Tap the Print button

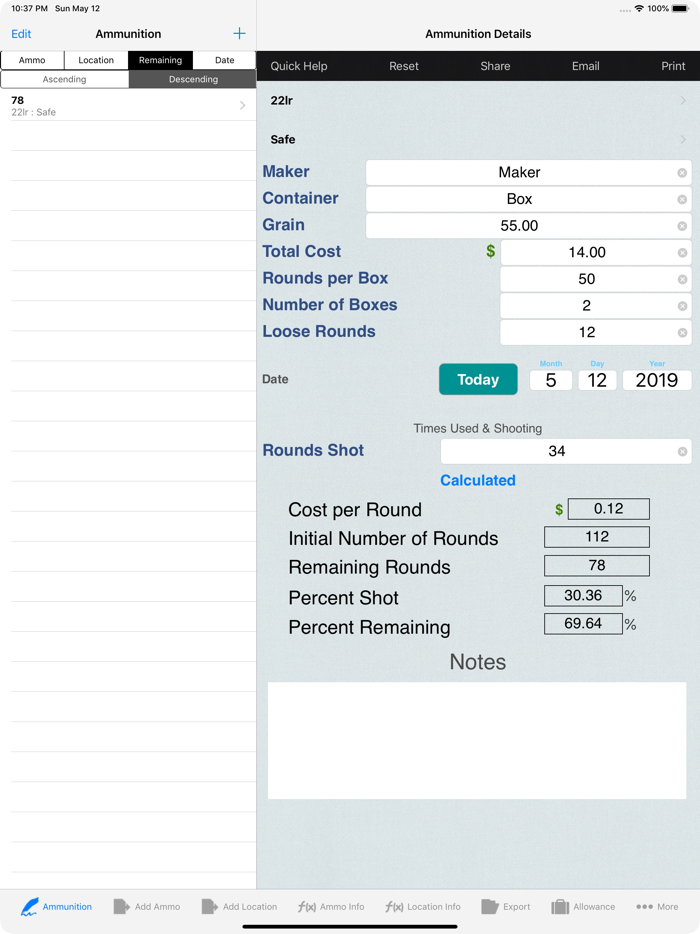pyautogui.click(x=673, y=66)
